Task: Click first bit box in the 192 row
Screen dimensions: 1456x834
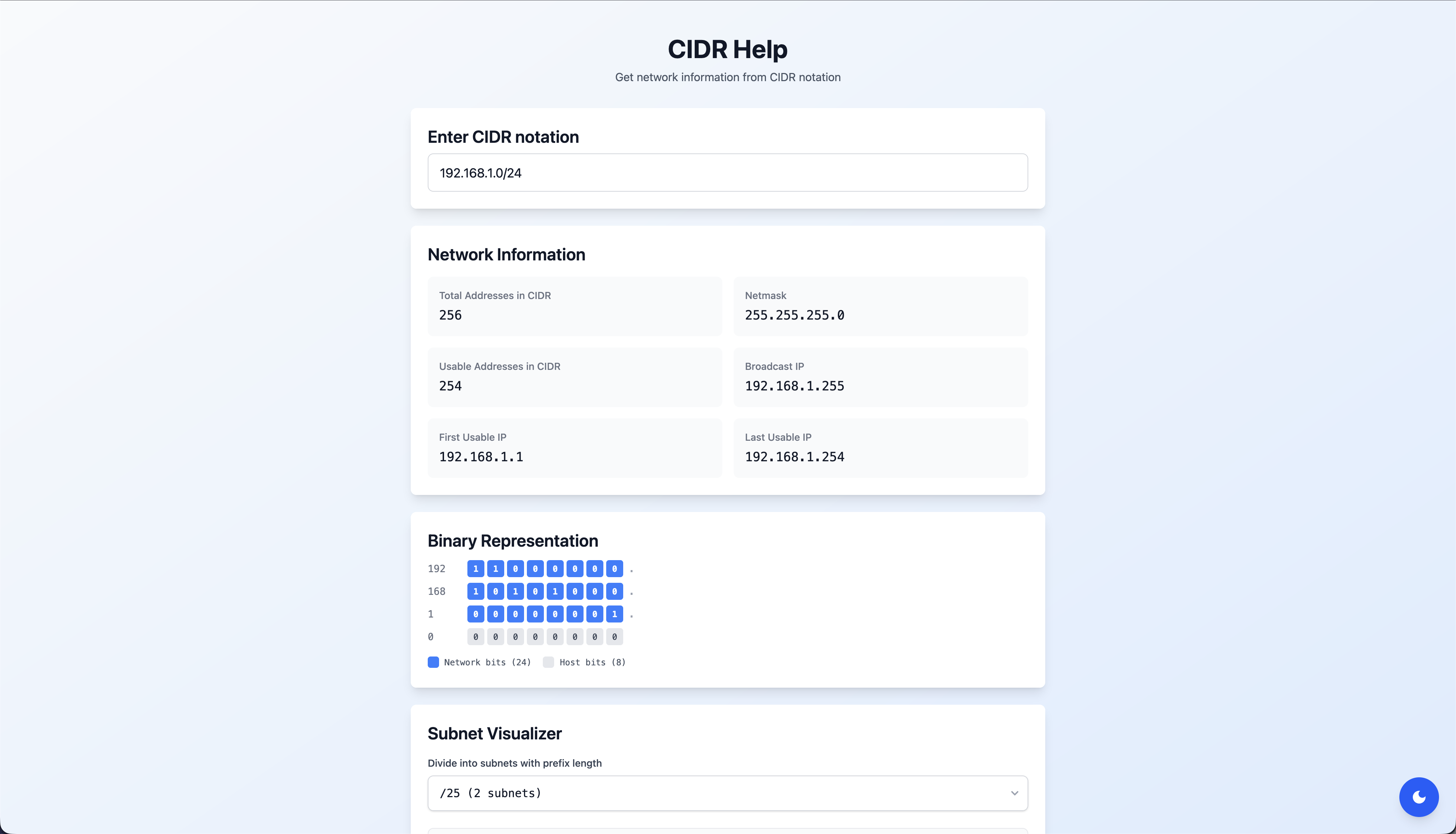Action: tap(476, 569)
